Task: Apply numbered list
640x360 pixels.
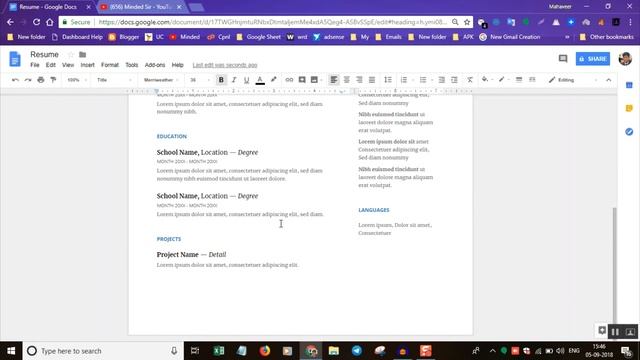Action: [404, 80]
